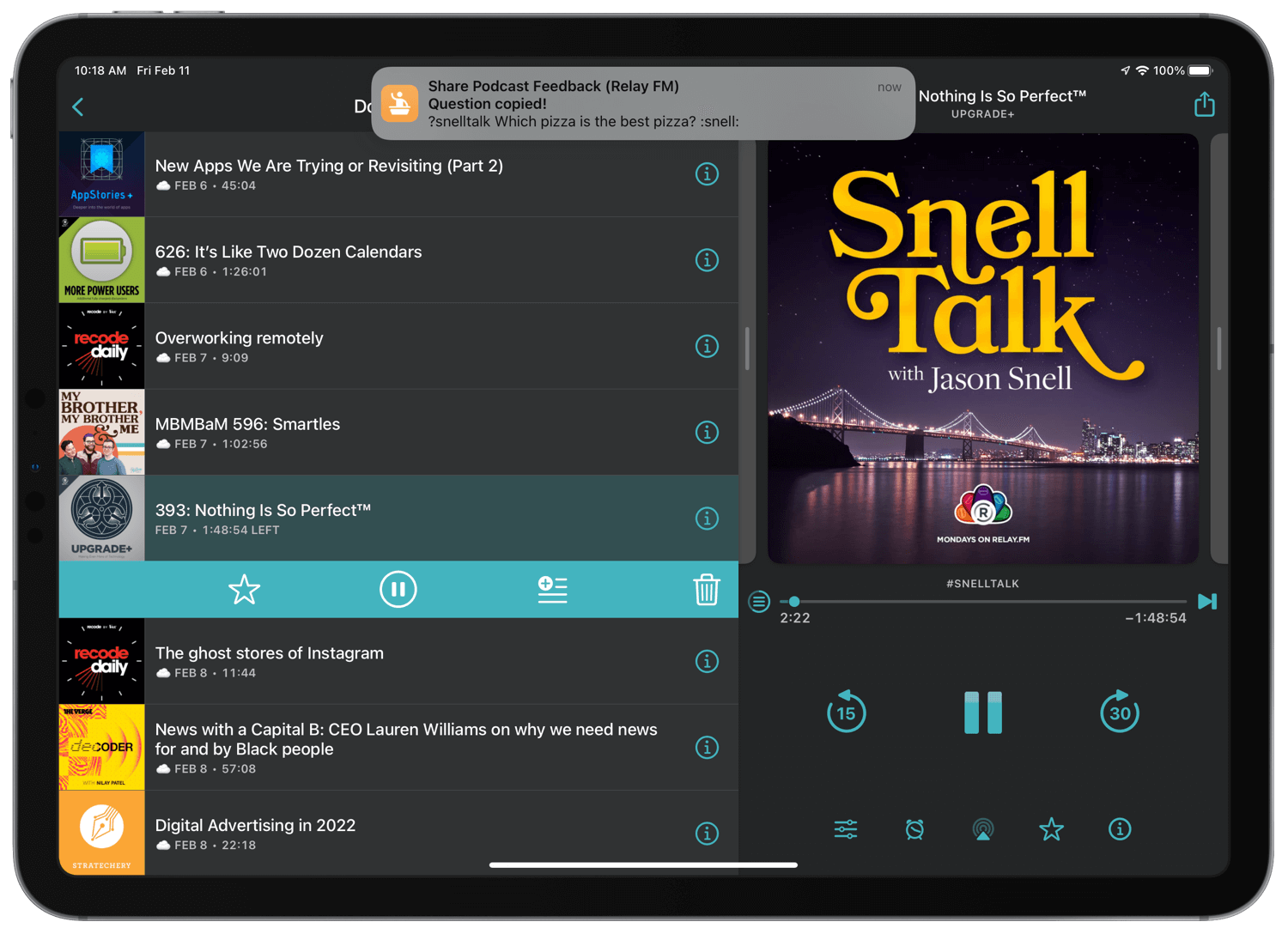The width and height of the screenshot is (1288, 934).
Task: Select the More Power Users artwork
Action: click(x=101, y=260)
